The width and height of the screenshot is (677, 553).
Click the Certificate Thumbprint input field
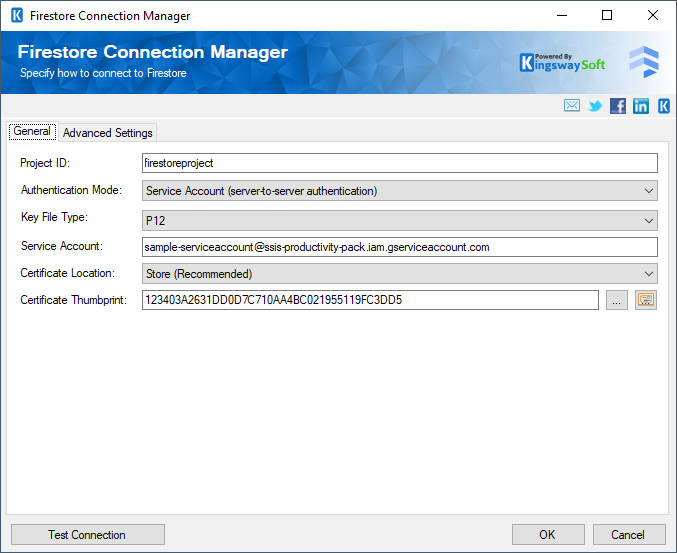[x=370, y=300]
